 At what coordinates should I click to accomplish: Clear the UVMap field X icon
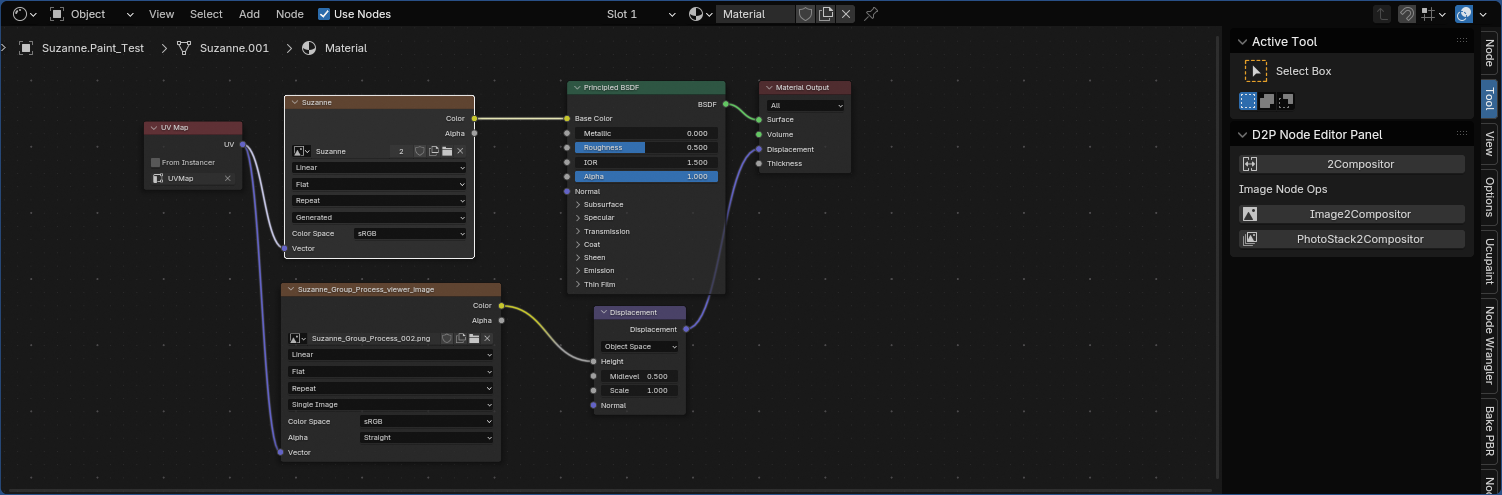tap(227, 178)
